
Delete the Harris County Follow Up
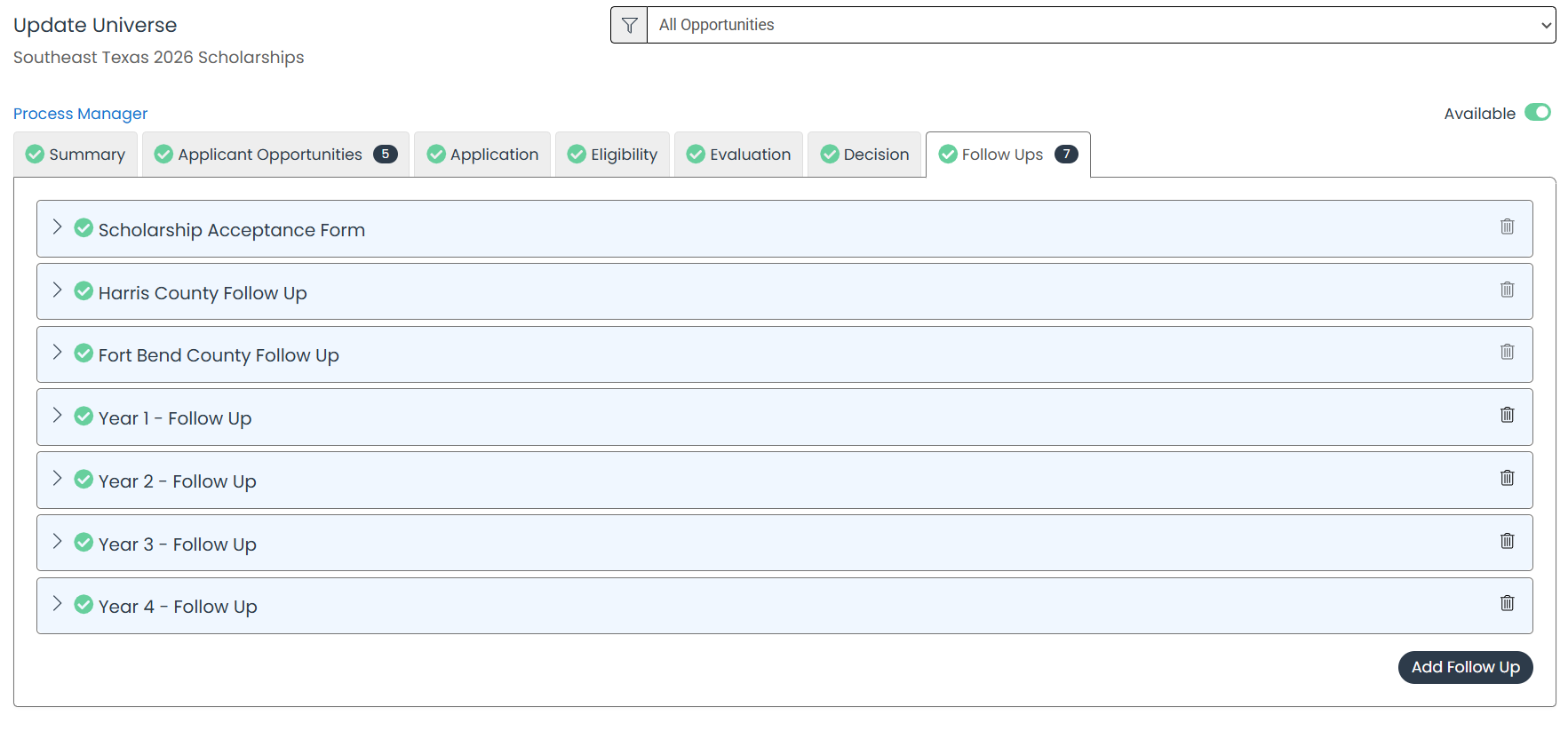[1508, 290]
